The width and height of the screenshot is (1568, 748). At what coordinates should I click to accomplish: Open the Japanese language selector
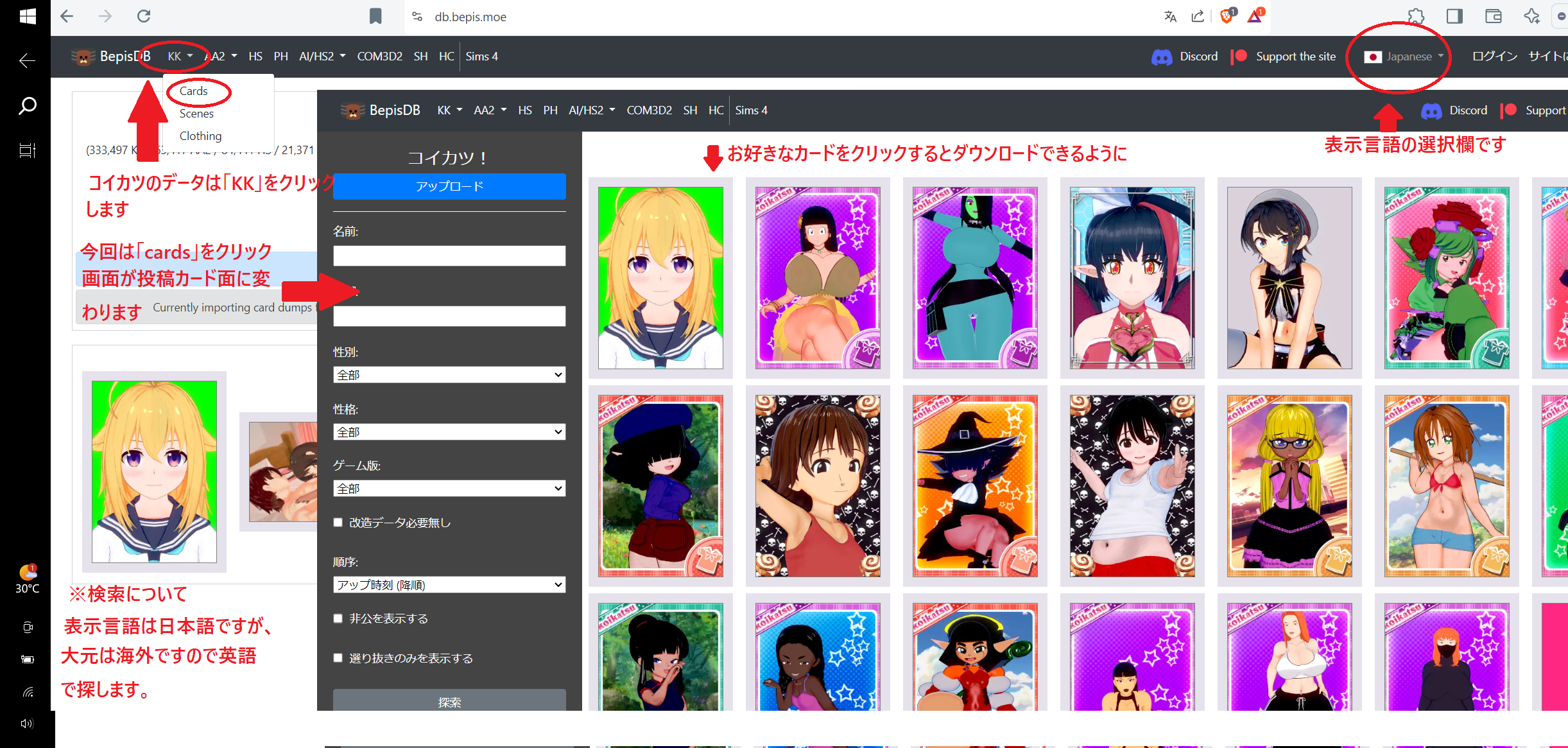(x=1404, y=57)
